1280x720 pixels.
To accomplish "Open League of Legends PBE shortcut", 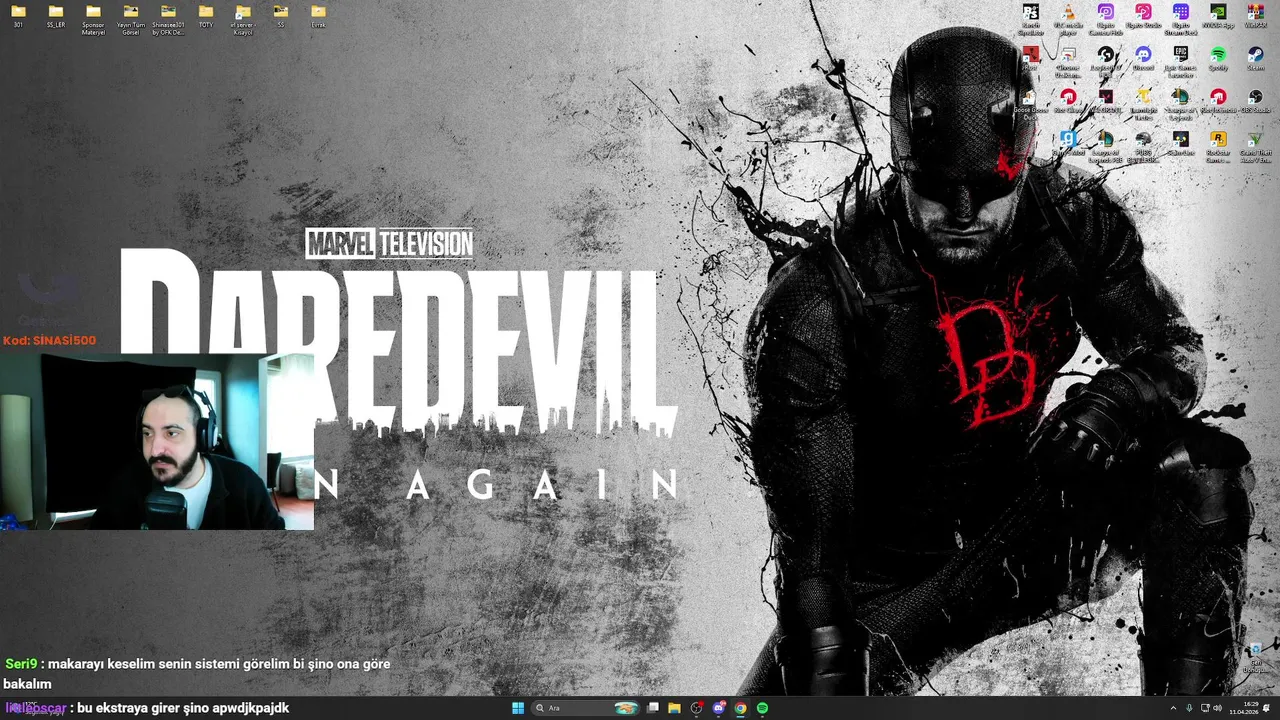I will 1106,146.
